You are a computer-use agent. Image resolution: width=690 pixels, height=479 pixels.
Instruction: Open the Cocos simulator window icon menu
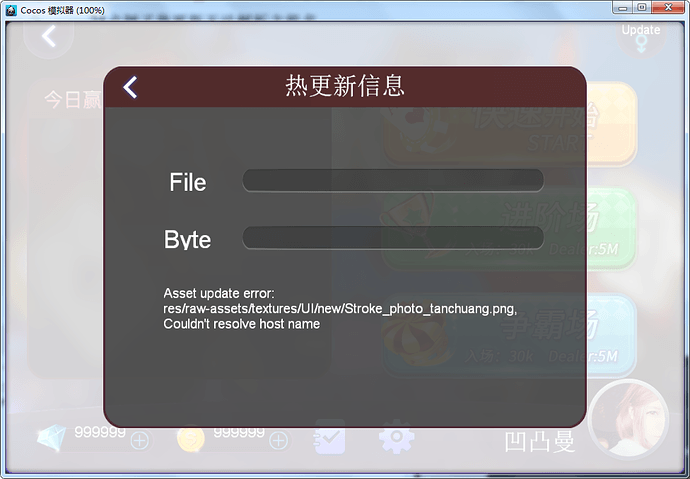[x=11, y=10]
